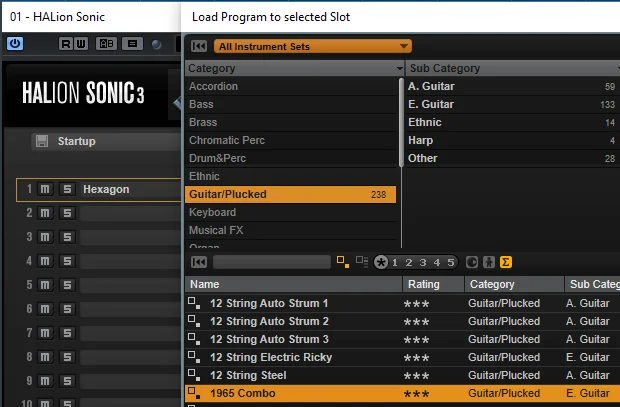Viewport: 620px width, 407px height.
Task: Select the 1965 Combo program
Action: 403,393
